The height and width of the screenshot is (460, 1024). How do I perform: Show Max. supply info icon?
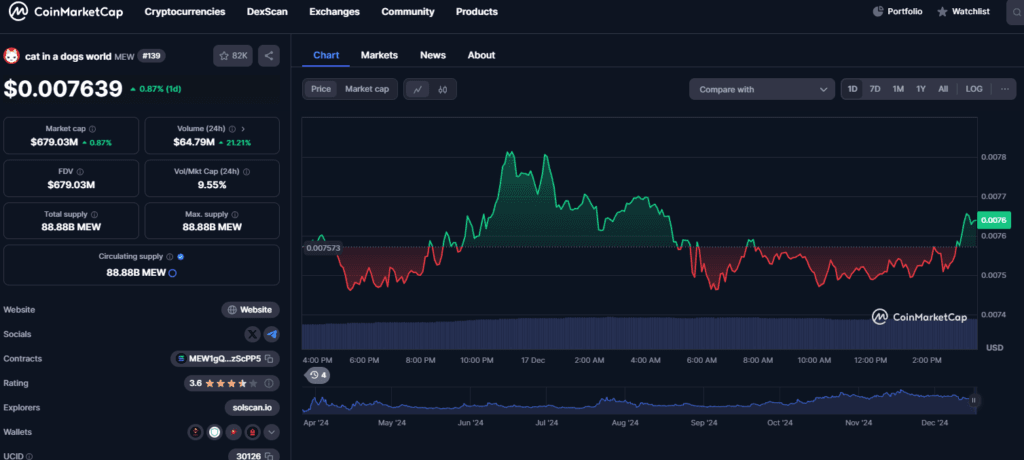pyautogui.click(x=234, y=214)
